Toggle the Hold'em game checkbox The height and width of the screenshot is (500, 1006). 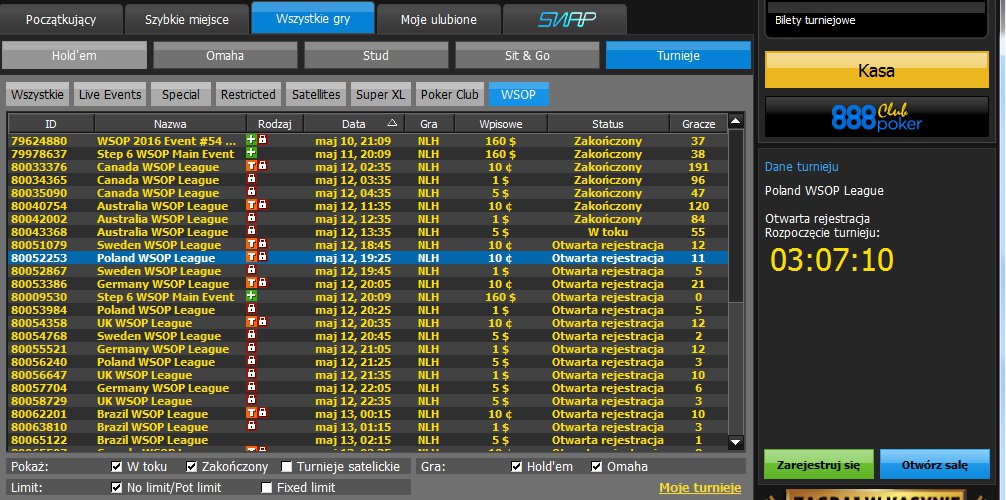point(516,467)
